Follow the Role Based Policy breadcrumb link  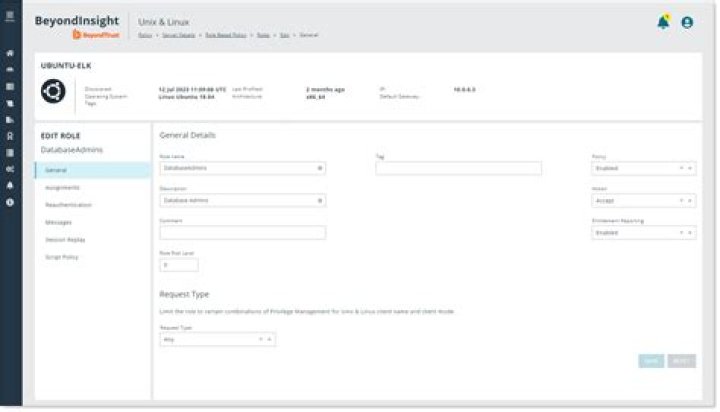tap(225, 35)
